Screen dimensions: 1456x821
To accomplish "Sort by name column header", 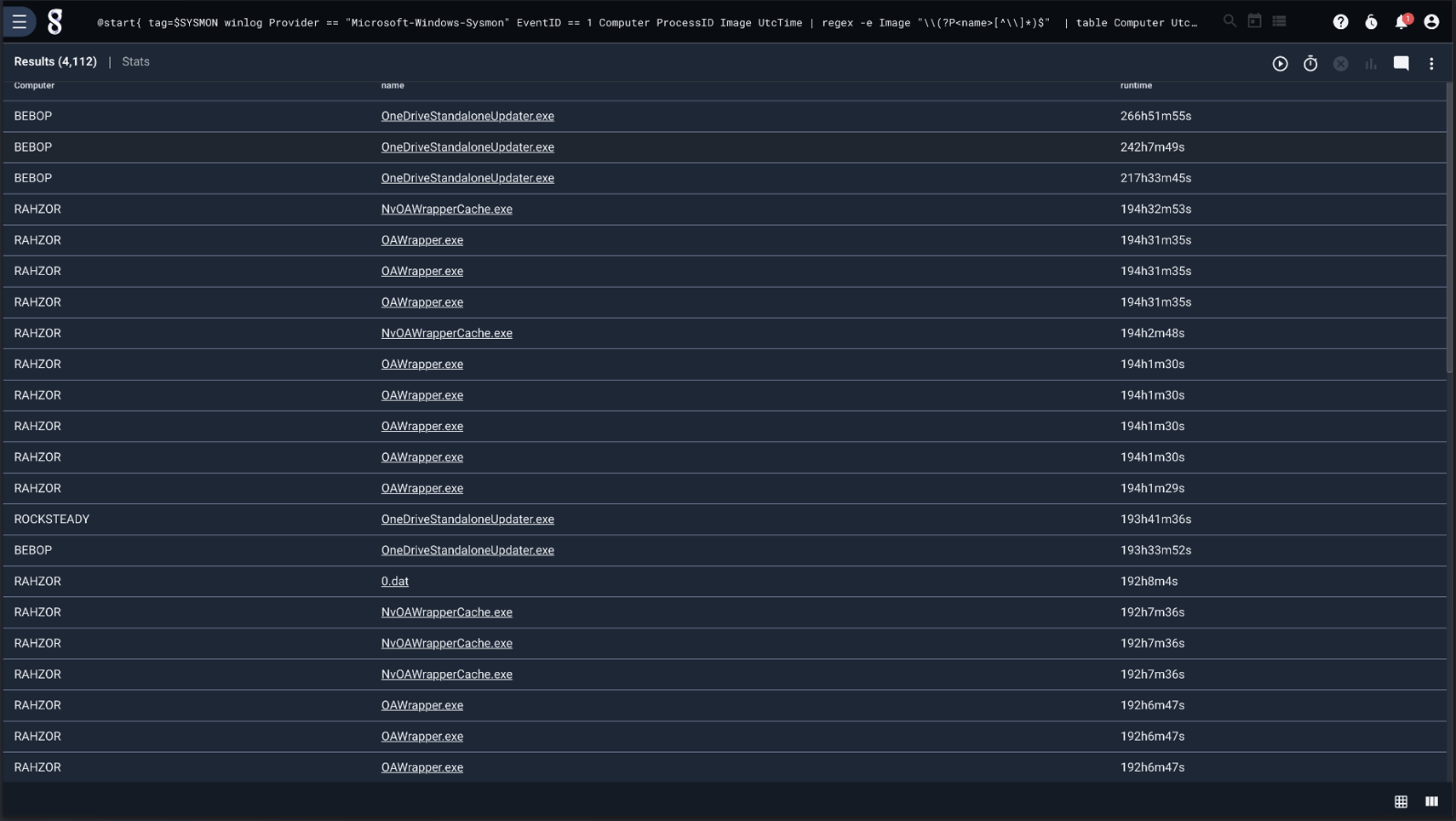I will [x=393, y=85].
